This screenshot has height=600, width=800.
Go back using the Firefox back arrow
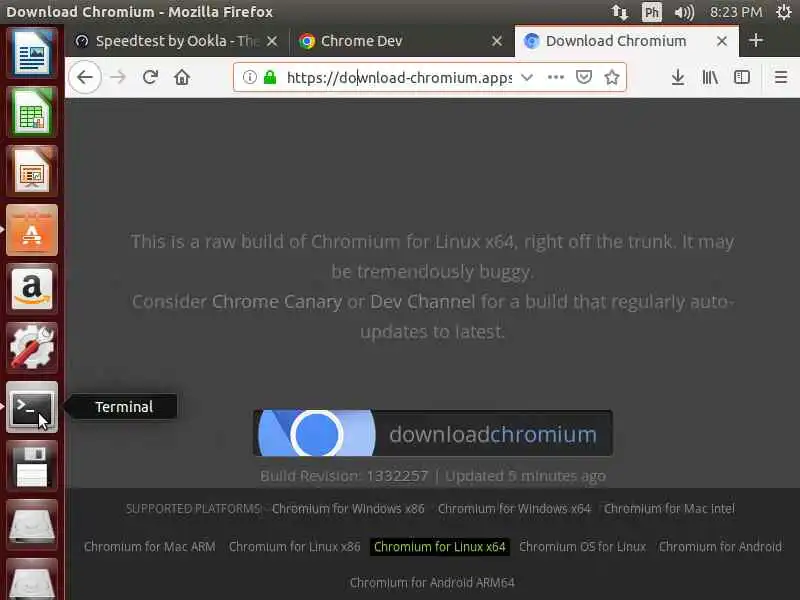(x=85, y=77)
